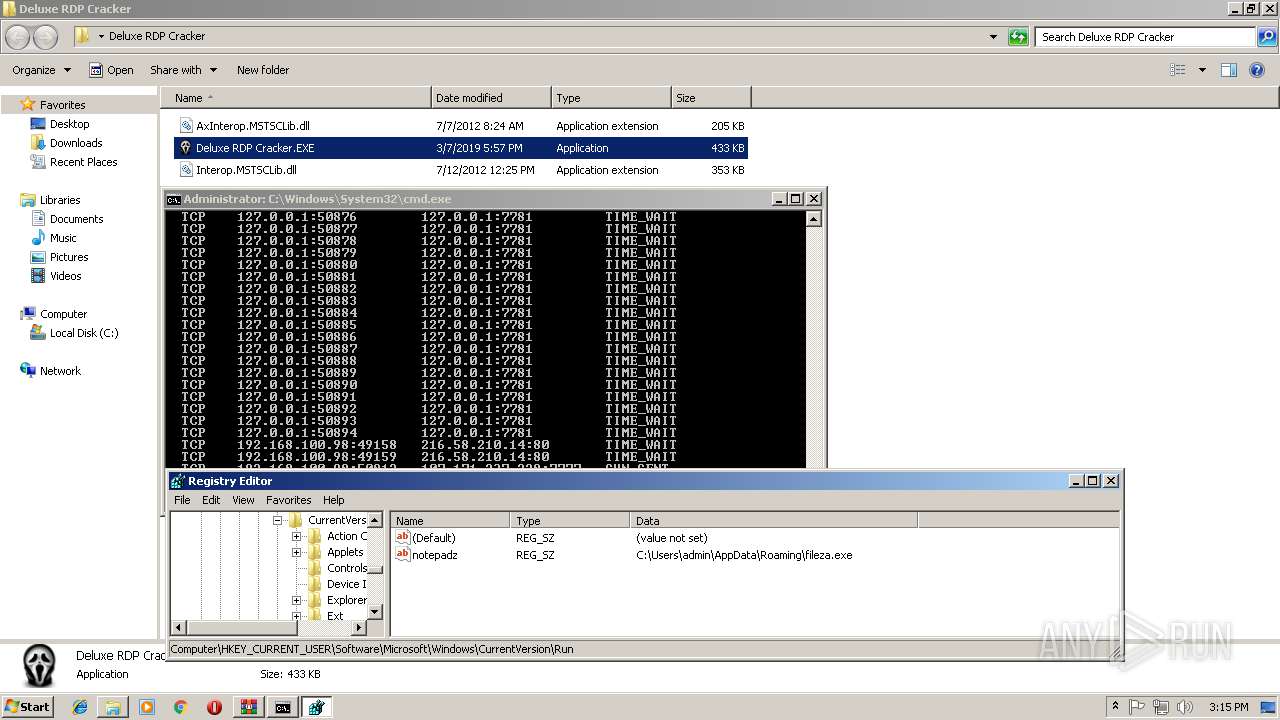
Task: Click New folder button
Action: [x=263, y=70]
